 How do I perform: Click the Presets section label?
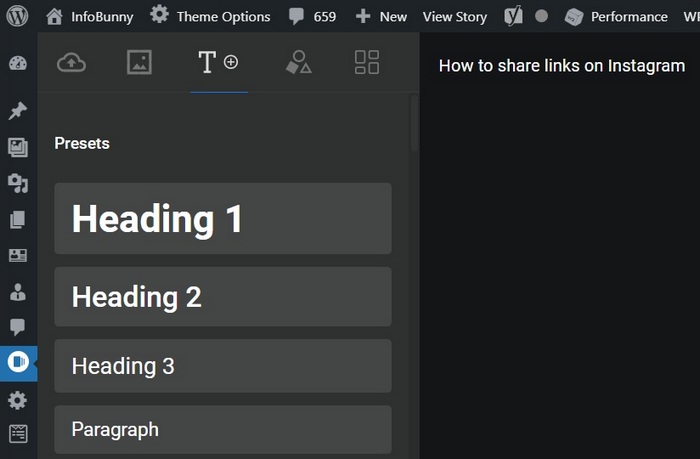pyautogui.click(x=82, y=143)
